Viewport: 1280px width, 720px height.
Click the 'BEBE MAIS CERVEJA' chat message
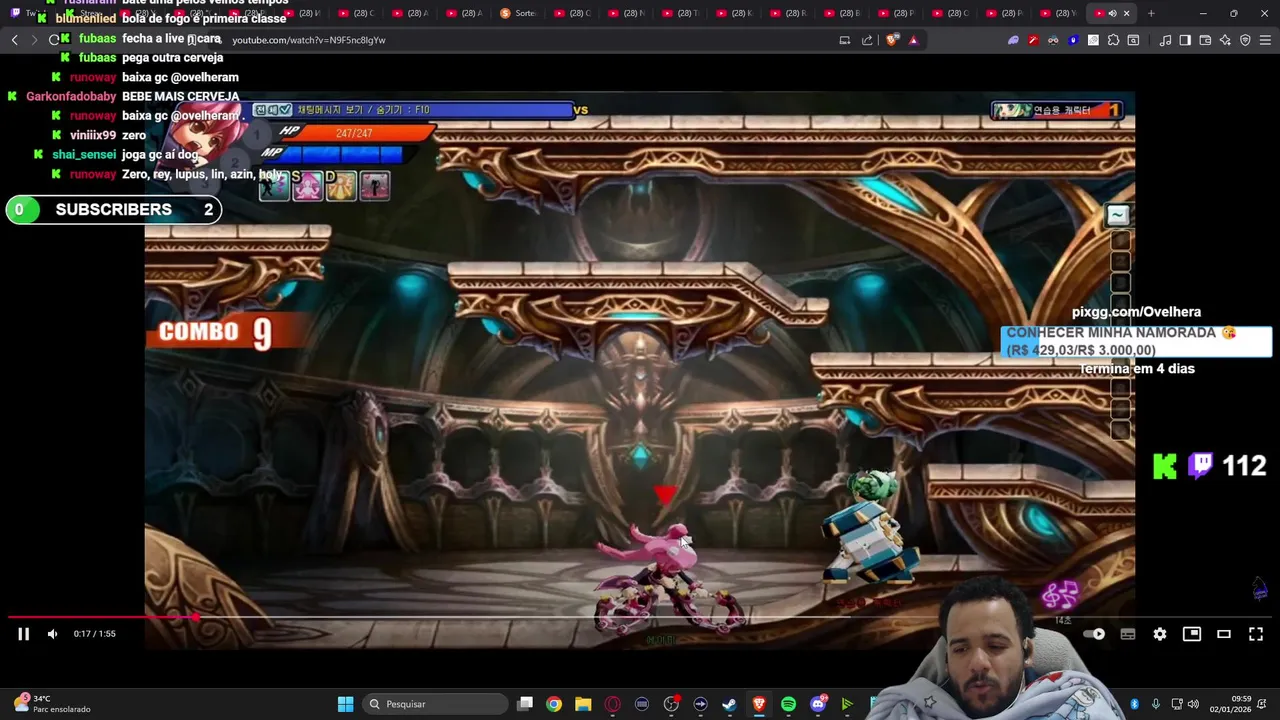click(x=180, y=97)
